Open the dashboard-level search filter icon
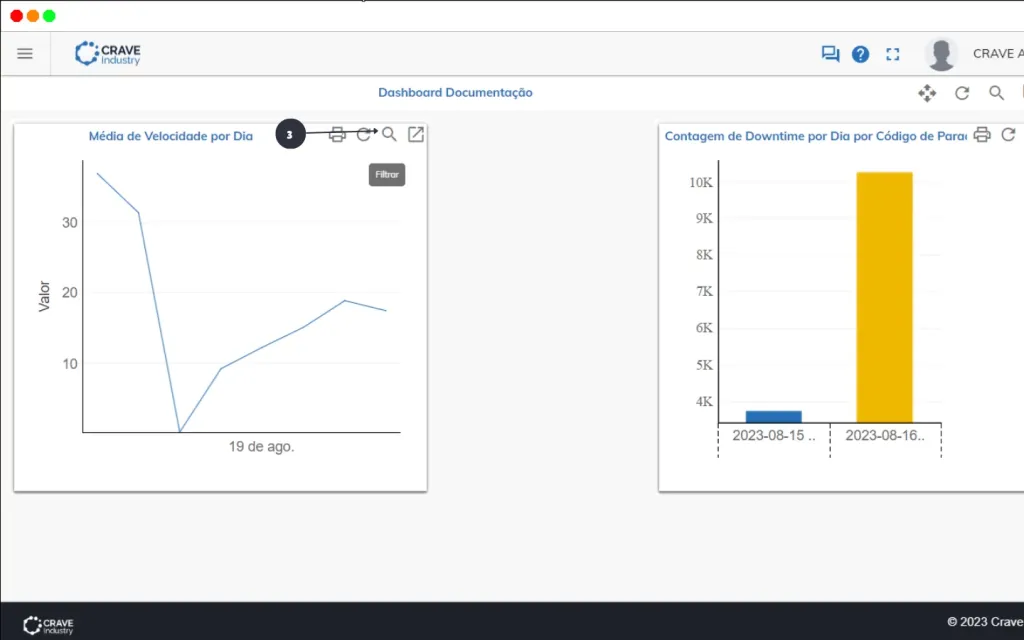This screenshot has height=640, width=1024. (996, 93)
